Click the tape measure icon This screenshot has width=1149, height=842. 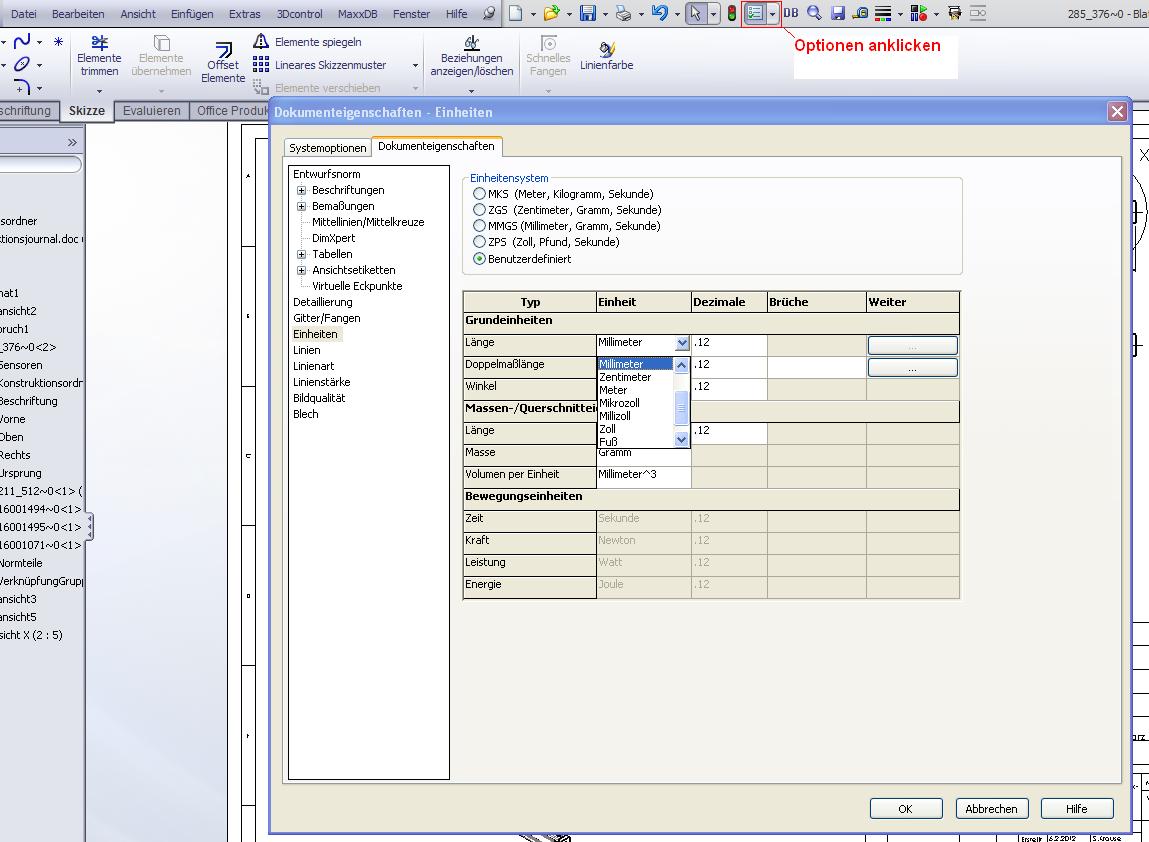click(x=860, y=12)
